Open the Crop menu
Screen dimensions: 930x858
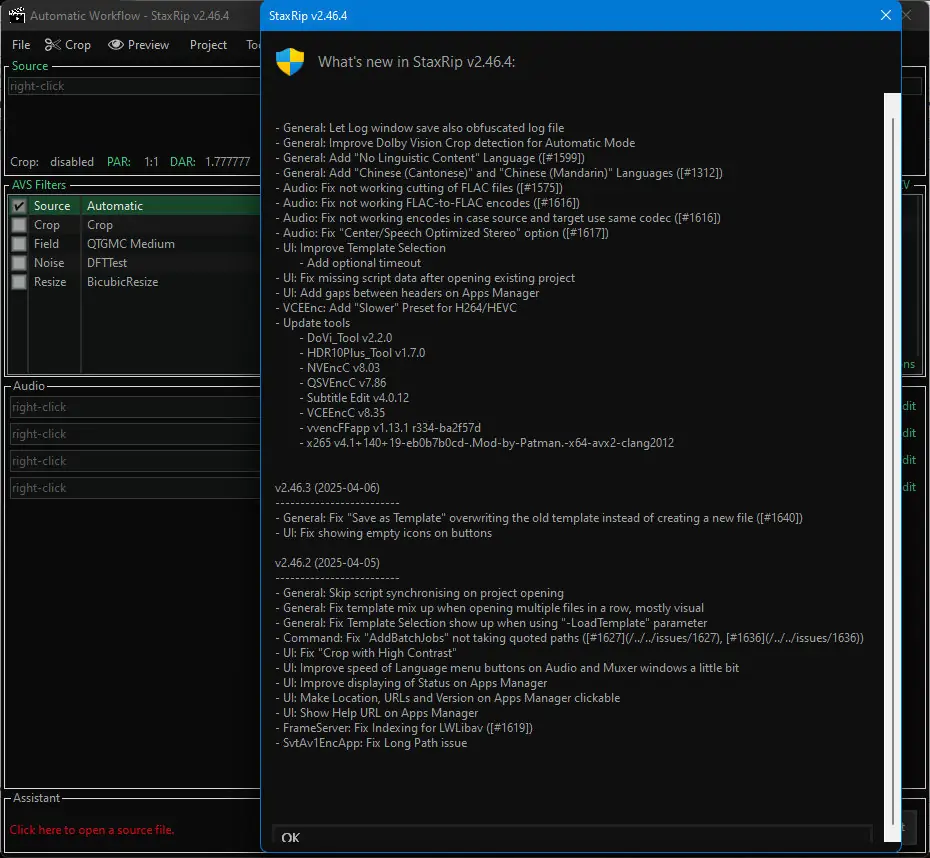point(78,45)
